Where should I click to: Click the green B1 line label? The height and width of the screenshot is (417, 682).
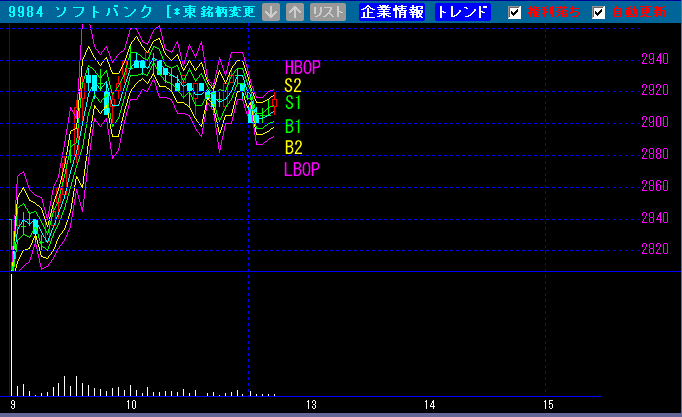click(292, 127)
